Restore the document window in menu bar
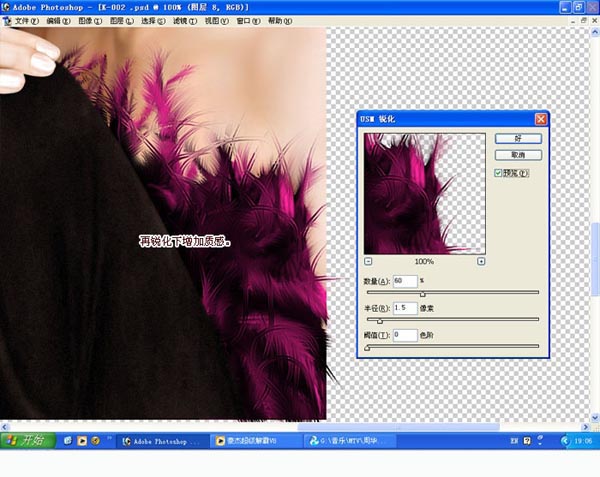This screenshot has height=477, width=600. [584, 21]
